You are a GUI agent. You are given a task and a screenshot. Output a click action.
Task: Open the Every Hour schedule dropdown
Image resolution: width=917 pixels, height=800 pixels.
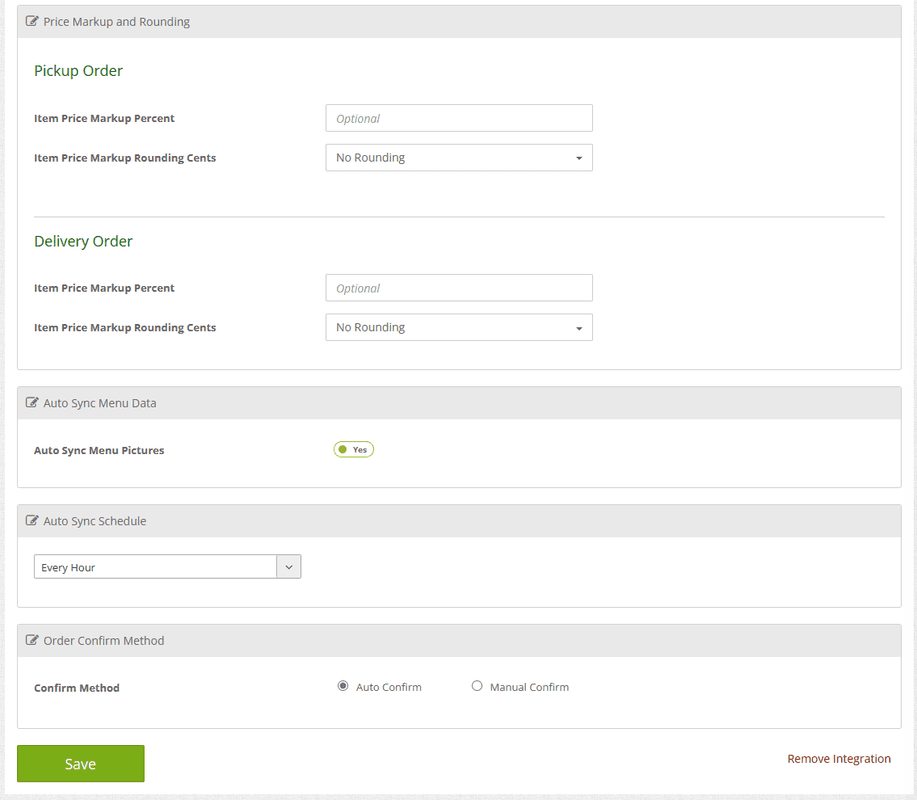167,567
